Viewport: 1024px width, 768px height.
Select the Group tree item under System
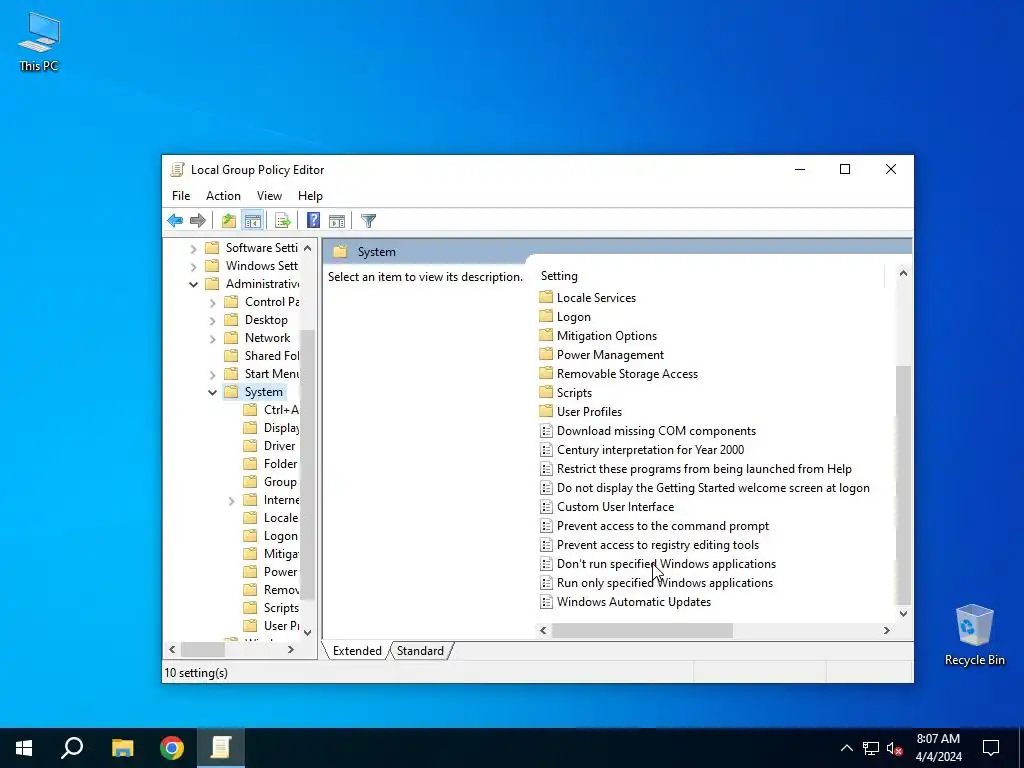[270, 482]
